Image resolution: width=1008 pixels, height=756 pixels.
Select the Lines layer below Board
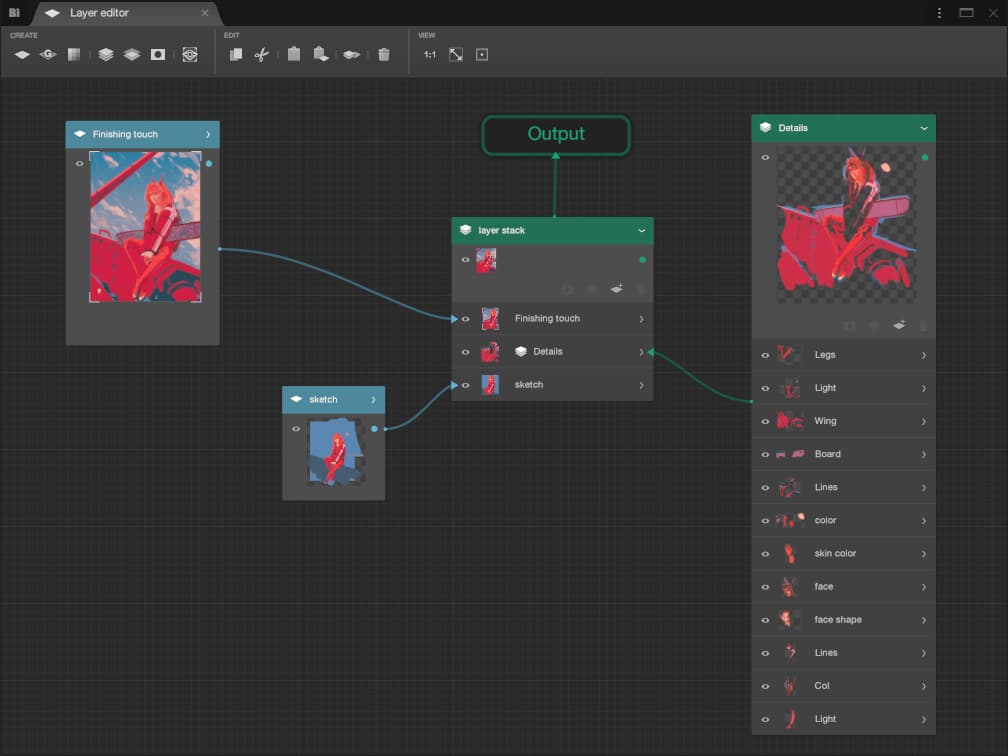(x=843, y=487)
